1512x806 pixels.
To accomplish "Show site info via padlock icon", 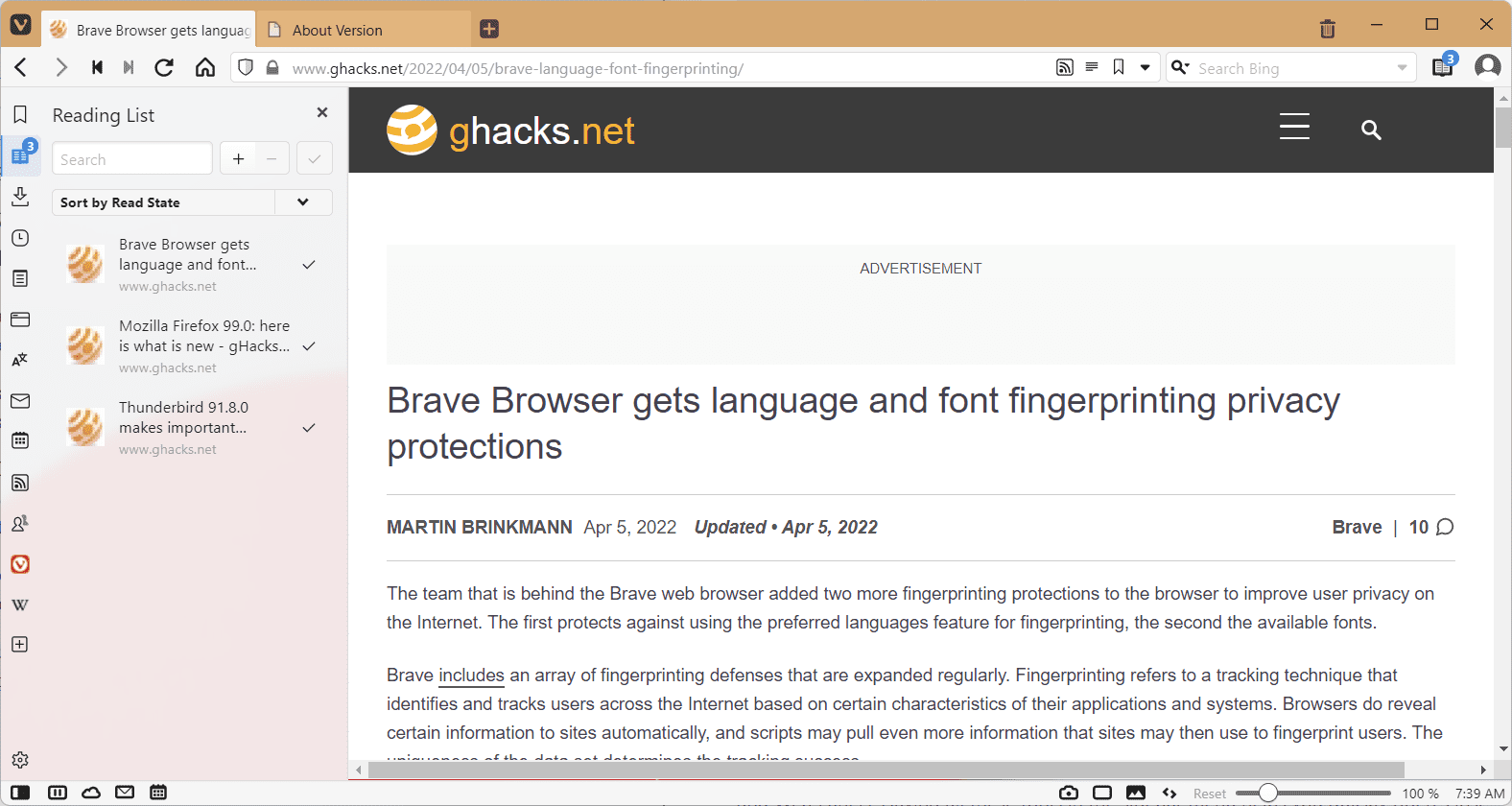I will click(272, 67).
